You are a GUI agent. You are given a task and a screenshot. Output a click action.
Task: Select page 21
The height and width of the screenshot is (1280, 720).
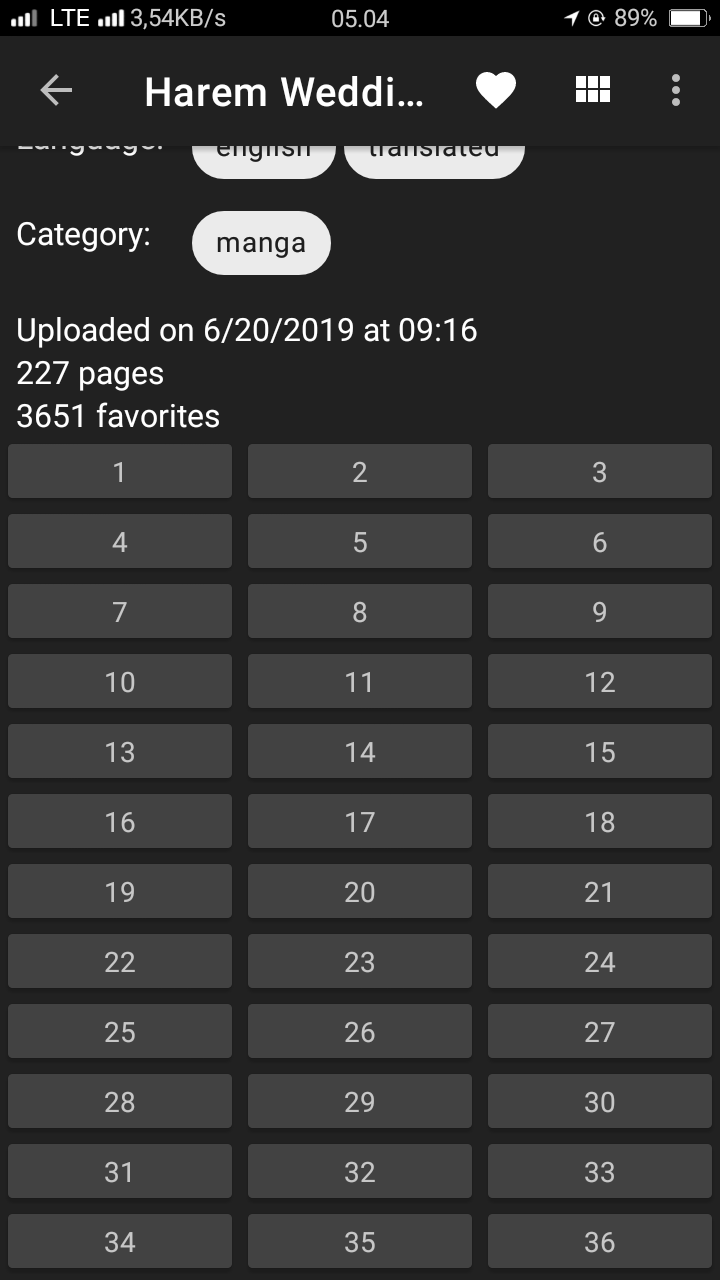(x=599, y=891)
